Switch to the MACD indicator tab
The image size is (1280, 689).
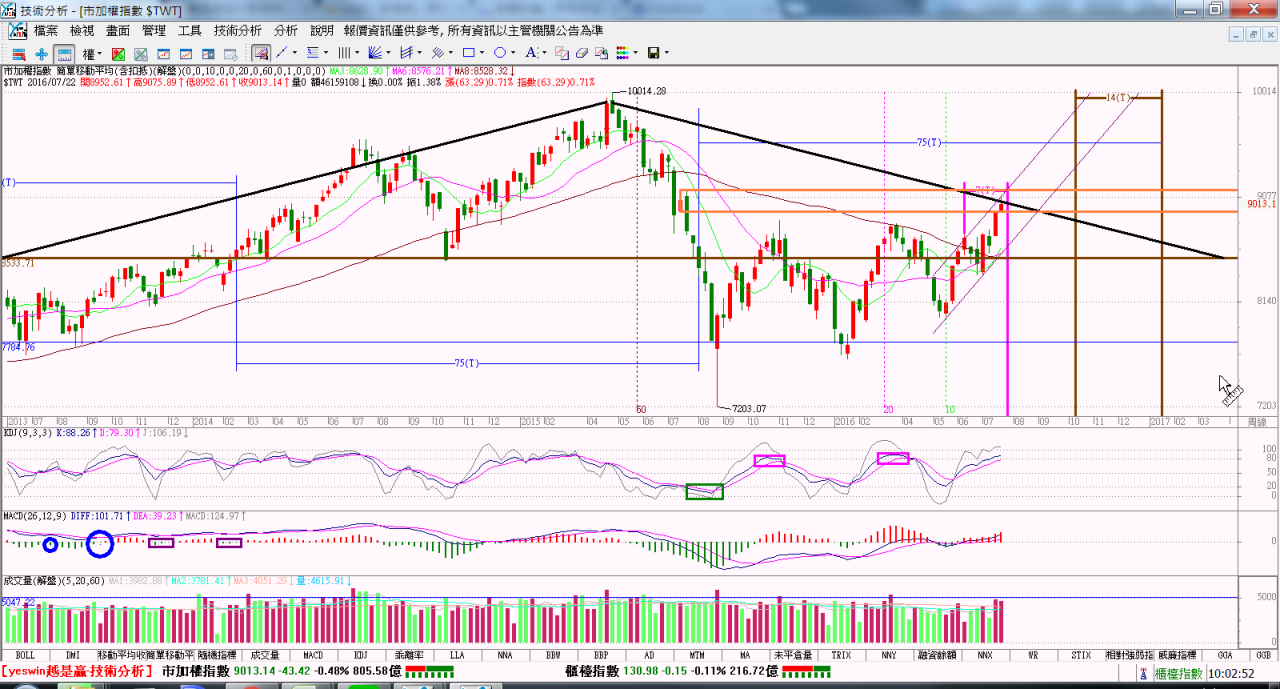point(312,655)
